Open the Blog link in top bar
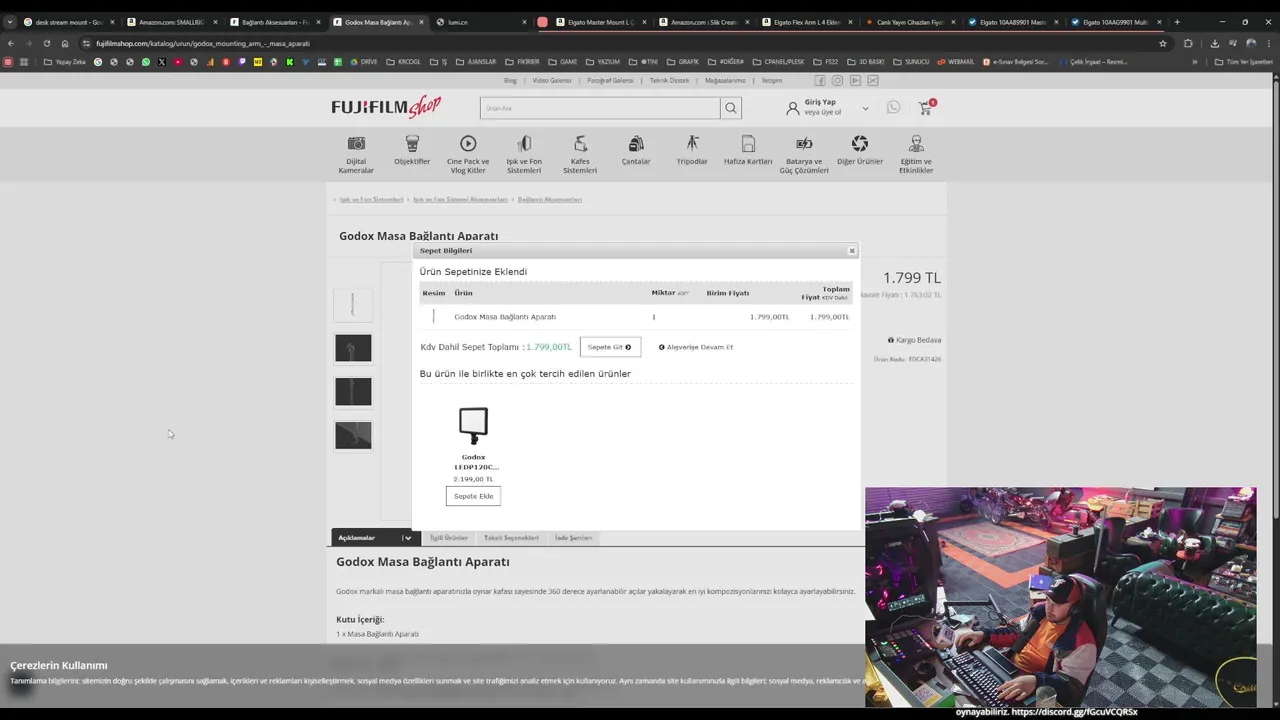 [510, 81]
